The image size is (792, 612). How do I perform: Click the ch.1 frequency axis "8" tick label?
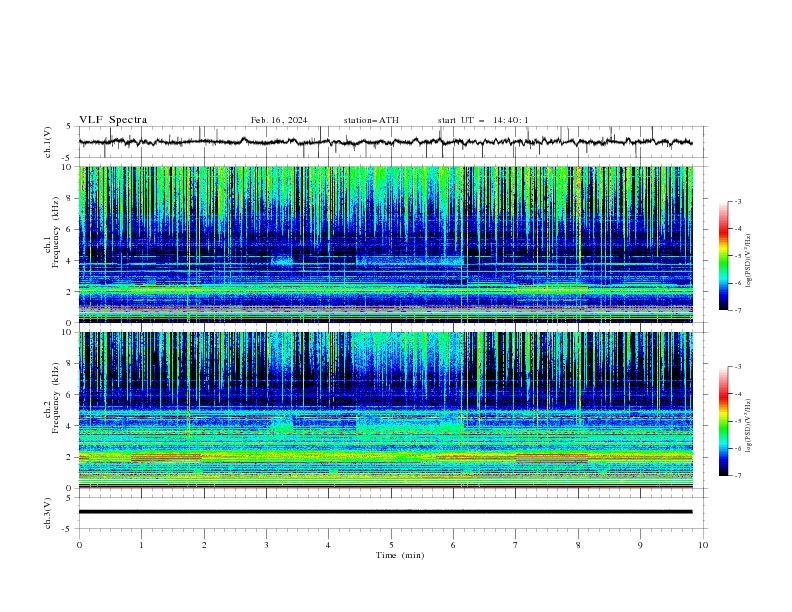[x=70, y=198]
